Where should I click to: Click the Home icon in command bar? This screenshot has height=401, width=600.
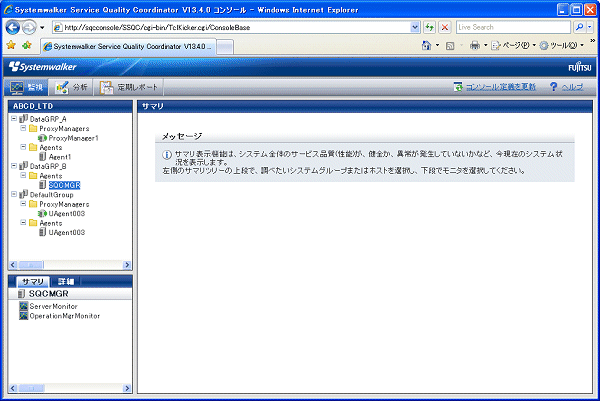tap(426, 46)
